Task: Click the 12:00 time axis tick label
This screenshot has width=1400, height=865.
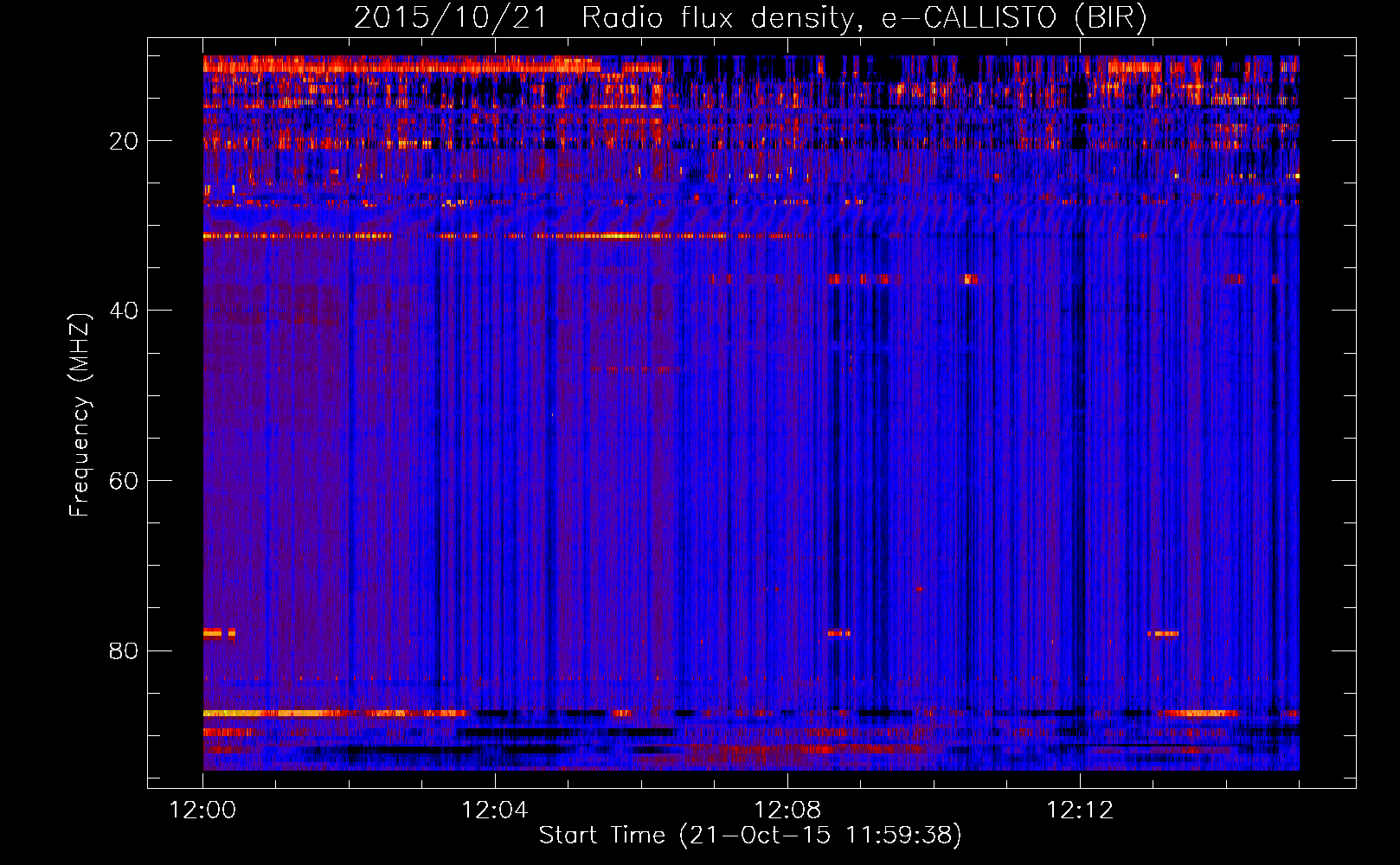Action: tap(203, 811)
